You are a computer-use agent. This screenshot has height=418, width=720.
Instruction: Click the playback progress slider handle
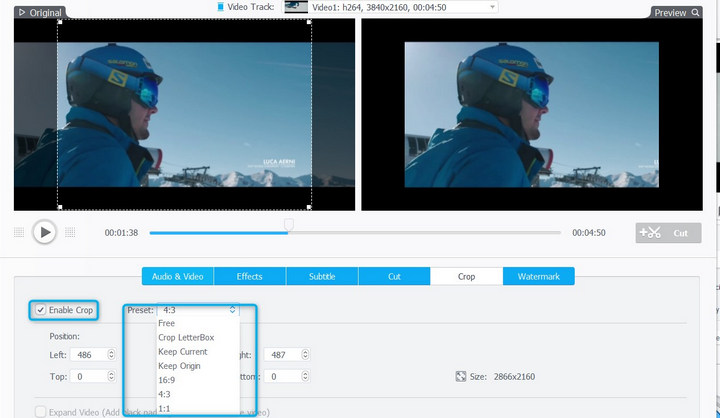pos(289,225)
